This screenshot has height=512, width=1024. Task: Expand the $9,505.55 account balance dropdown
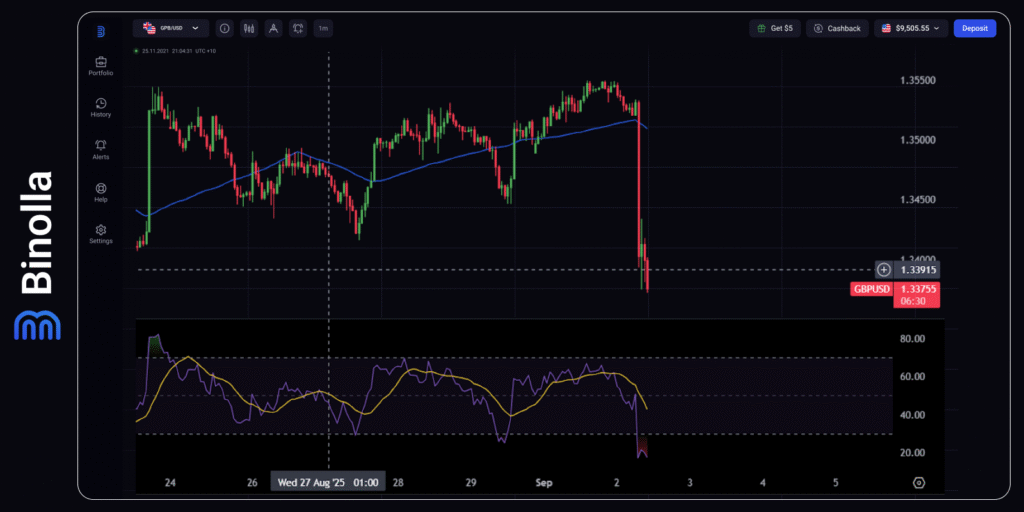(x=910, y=29)
